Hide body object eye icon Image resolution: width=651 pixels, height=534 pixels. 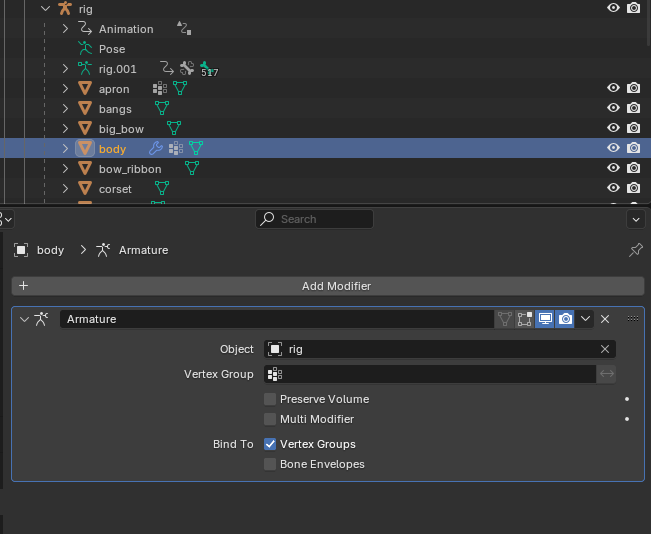613,147
